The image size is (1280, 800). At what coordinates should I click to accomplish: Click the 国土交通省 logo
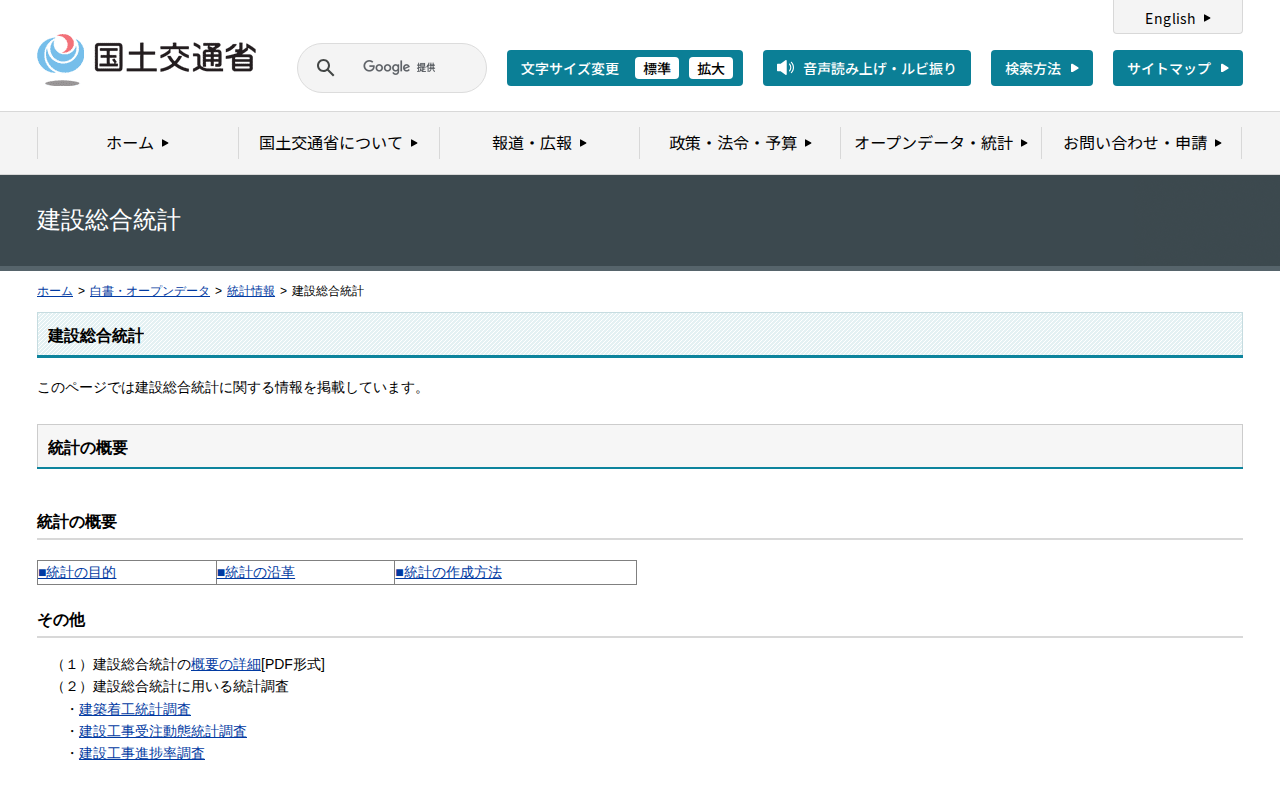[146, 60]
